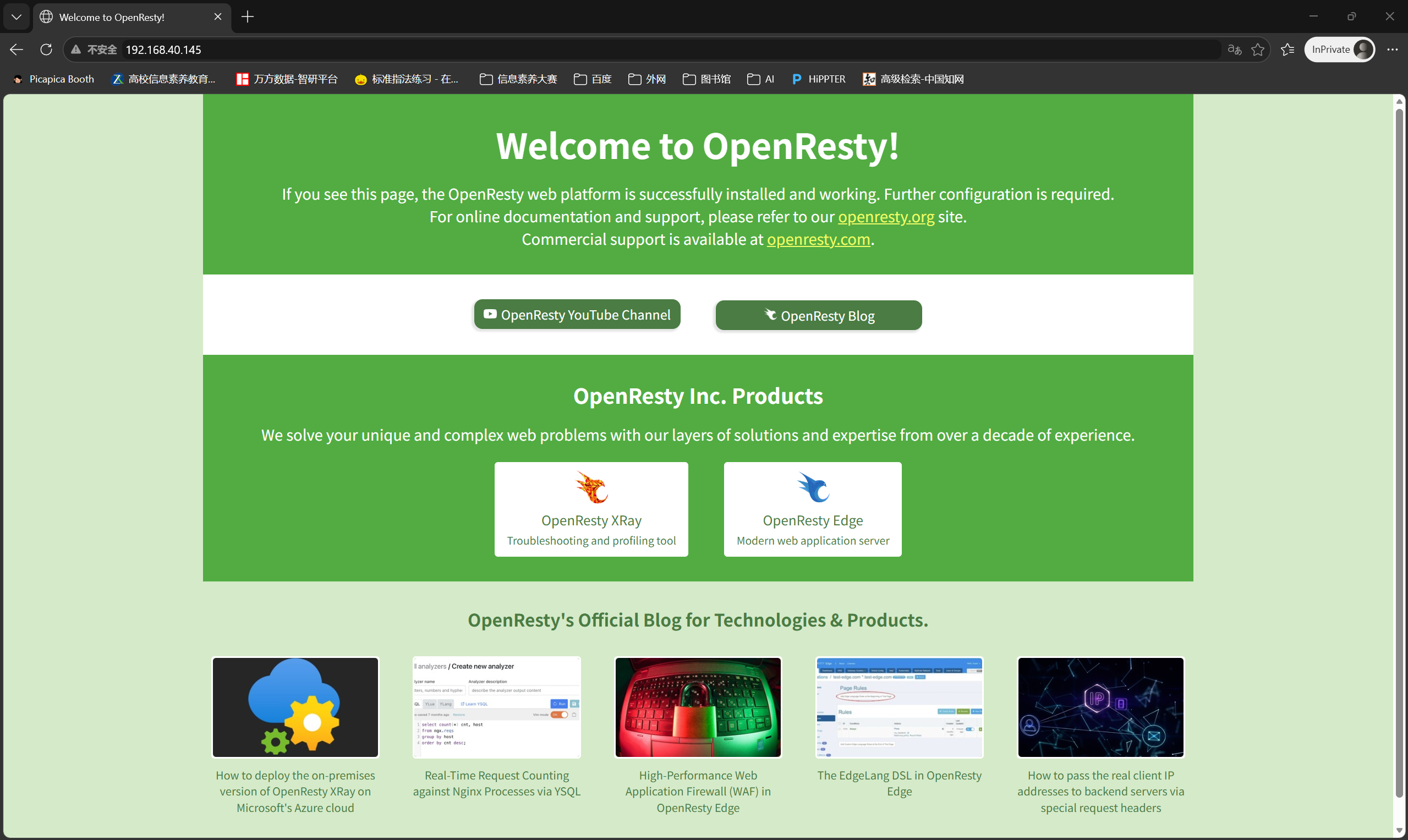Open the padlock keyboard WAF thumbnail
This screenshot has height=840, width=1408.
tap(698, 707)
